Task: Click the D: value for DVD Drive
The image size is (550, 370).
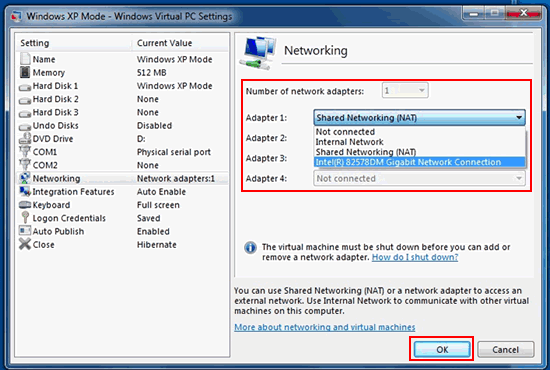Action: point(141,139)
